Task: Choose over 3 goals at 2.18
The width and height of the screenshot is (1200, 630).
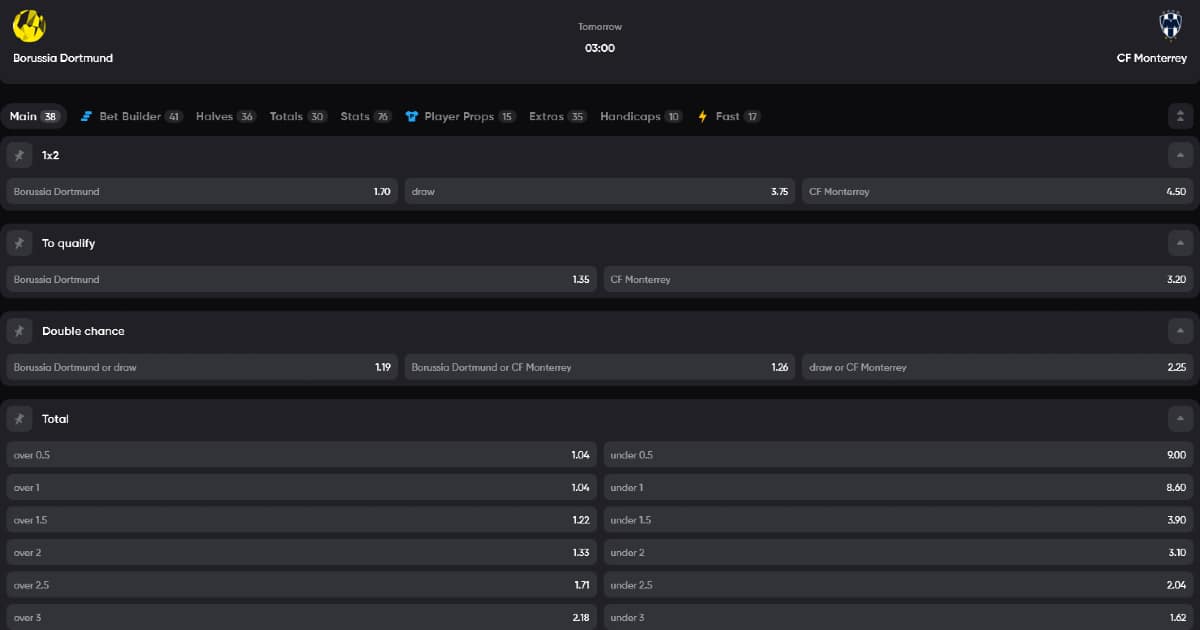Action: coord(301,617)
